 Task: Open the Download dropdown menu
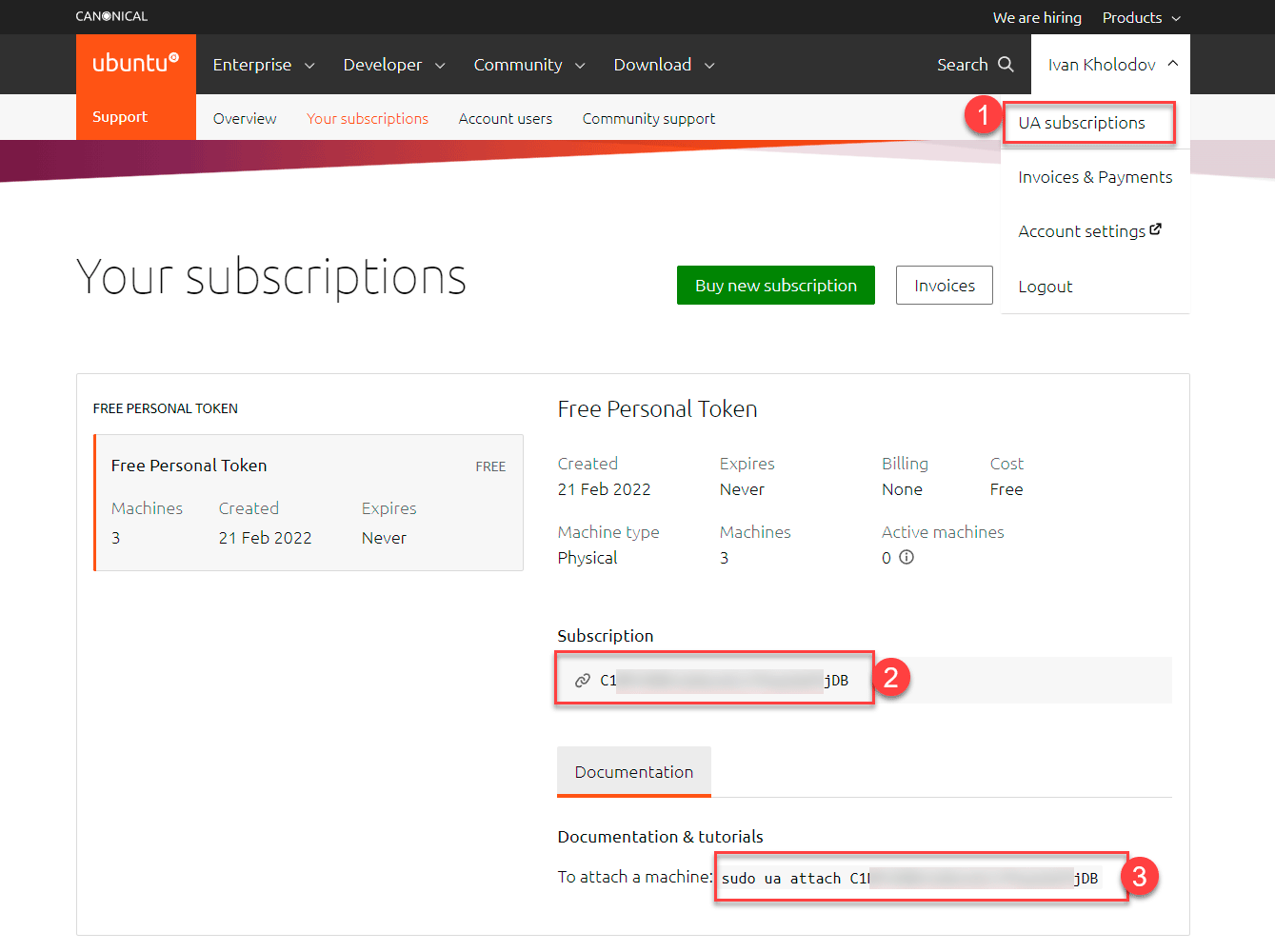(x=664, y=65)
